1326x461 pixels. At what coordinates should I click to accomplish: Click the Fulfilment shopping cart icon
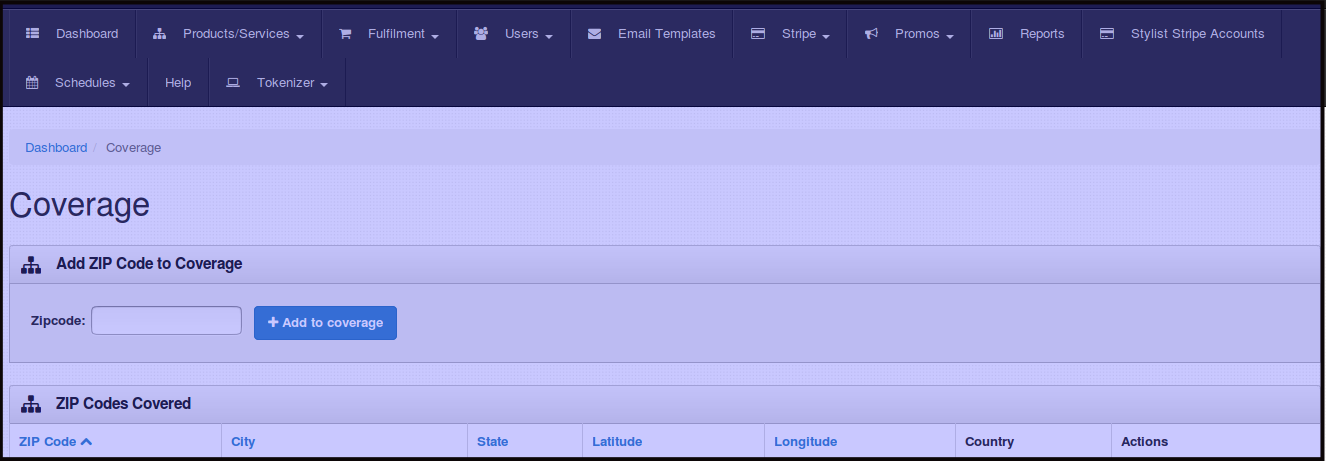[x=345, y=34]
